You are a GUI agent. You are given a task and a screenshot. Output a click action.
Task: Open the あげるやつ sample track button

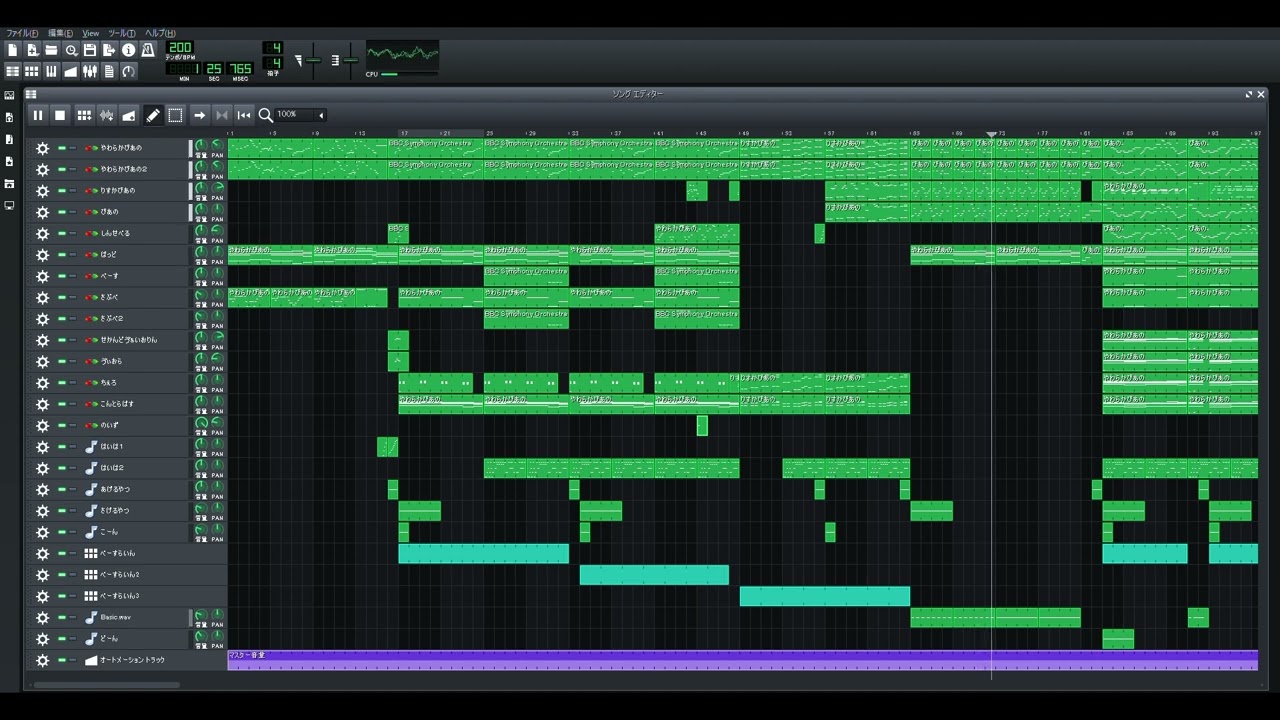click(135, 489)
